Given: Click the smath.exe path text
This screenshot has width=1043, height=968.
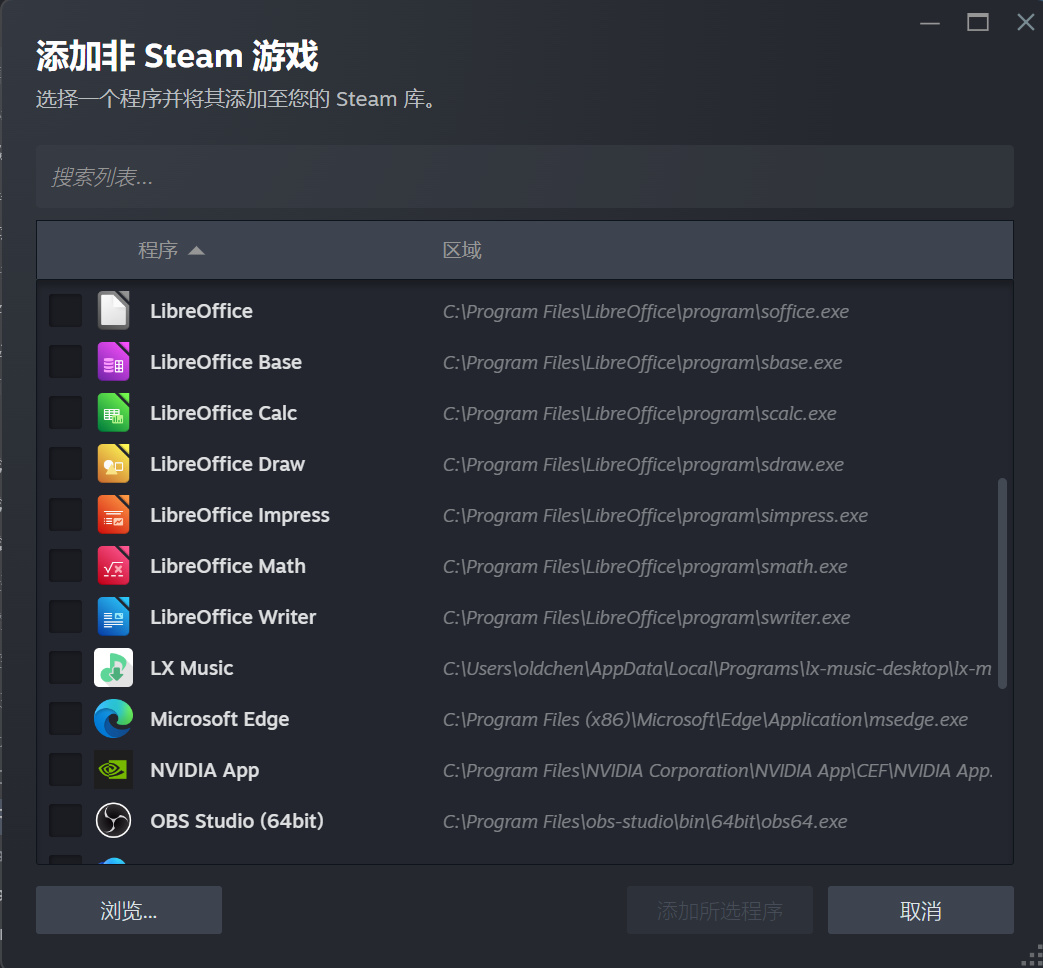Looking at the screenshot, I should 645,567.
